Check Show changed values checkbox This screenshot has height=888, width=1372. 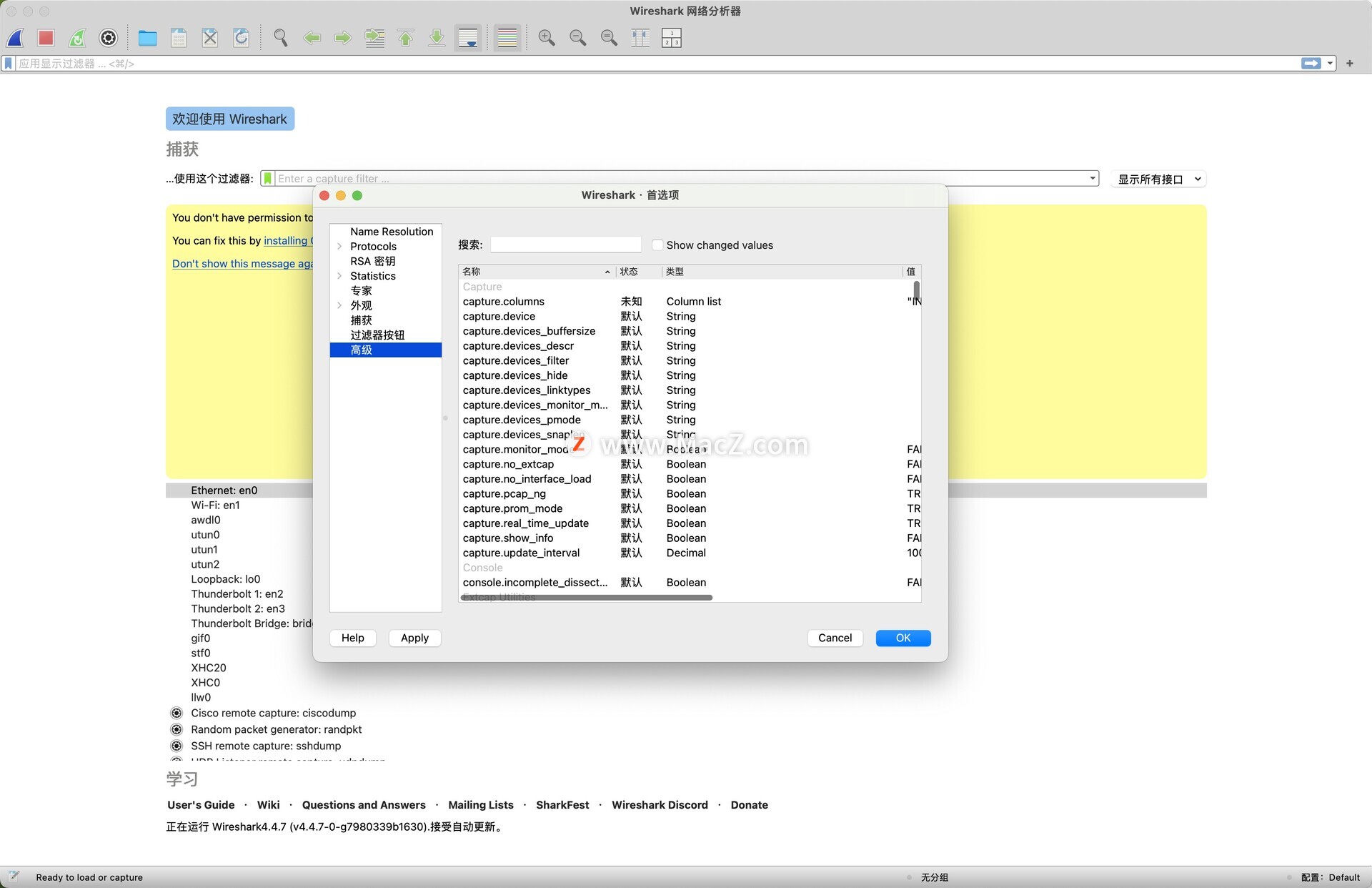point(657,245)
